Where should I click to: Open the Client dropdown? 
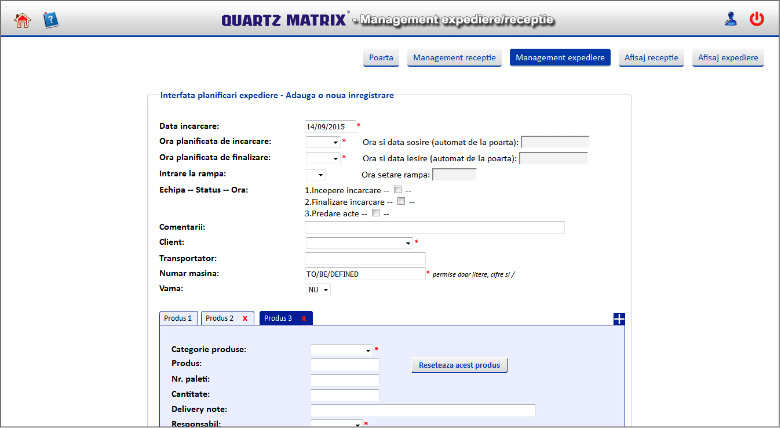(x=359, y=243)
